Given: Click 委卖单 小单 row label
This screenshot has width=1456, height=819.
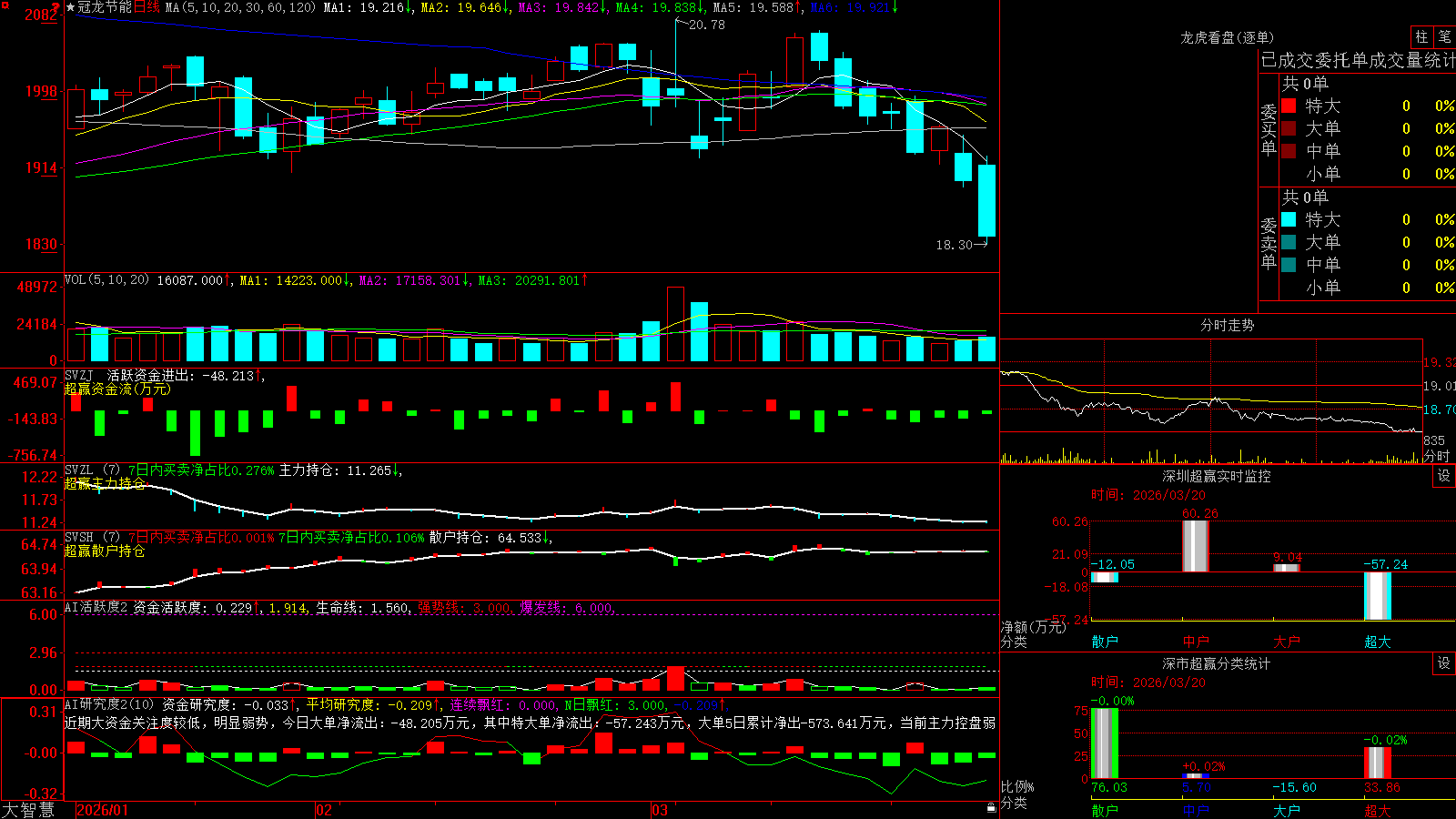Looking at the screenshot, I should click(1323, 288).
